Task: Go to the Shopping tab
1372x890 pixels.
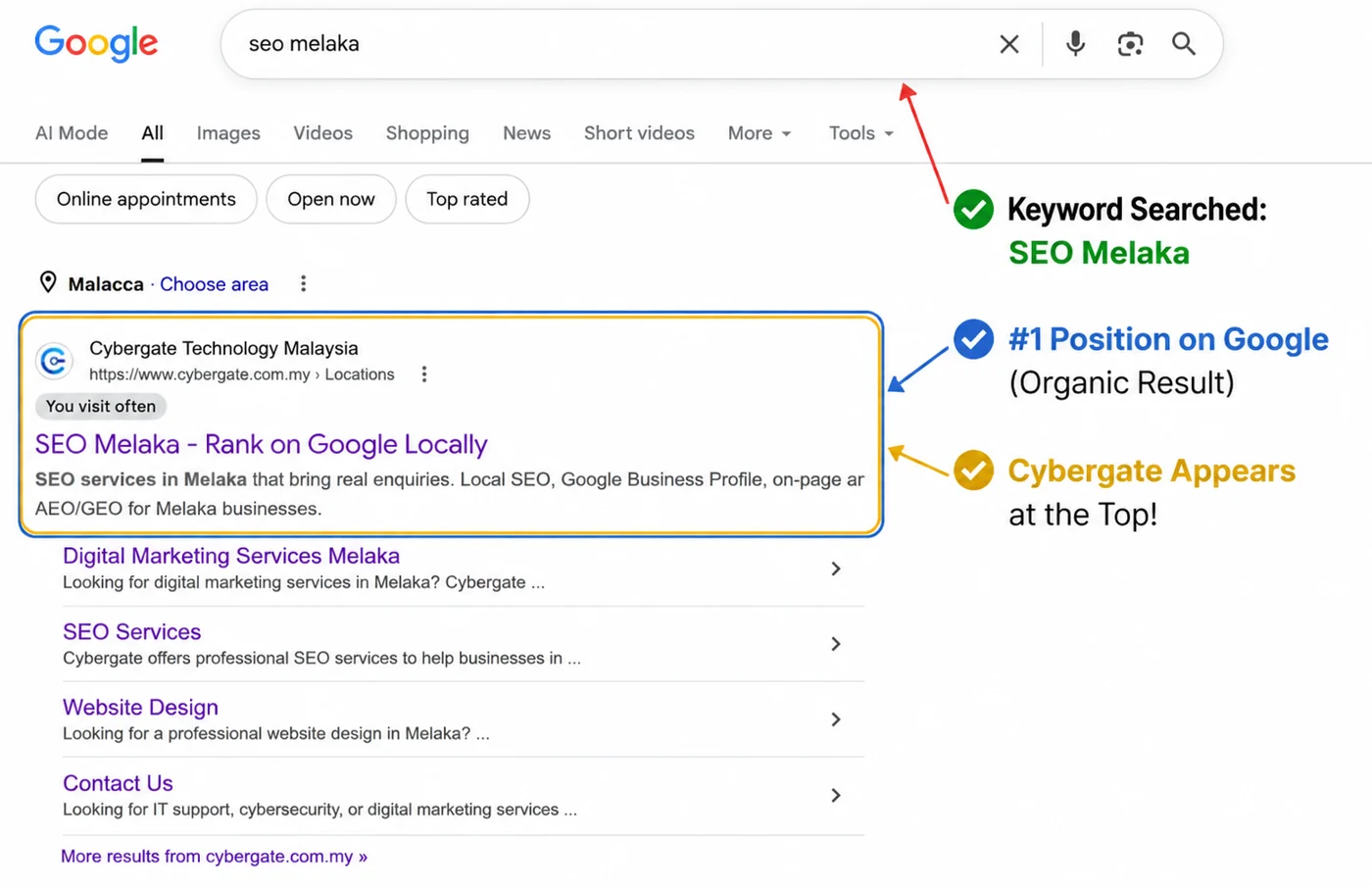Action: tap(427, 133)
